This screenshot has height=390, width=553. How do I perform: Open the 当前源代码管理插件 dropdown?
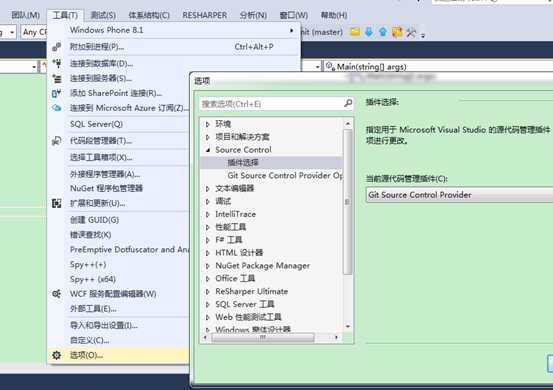click(460, 195)
